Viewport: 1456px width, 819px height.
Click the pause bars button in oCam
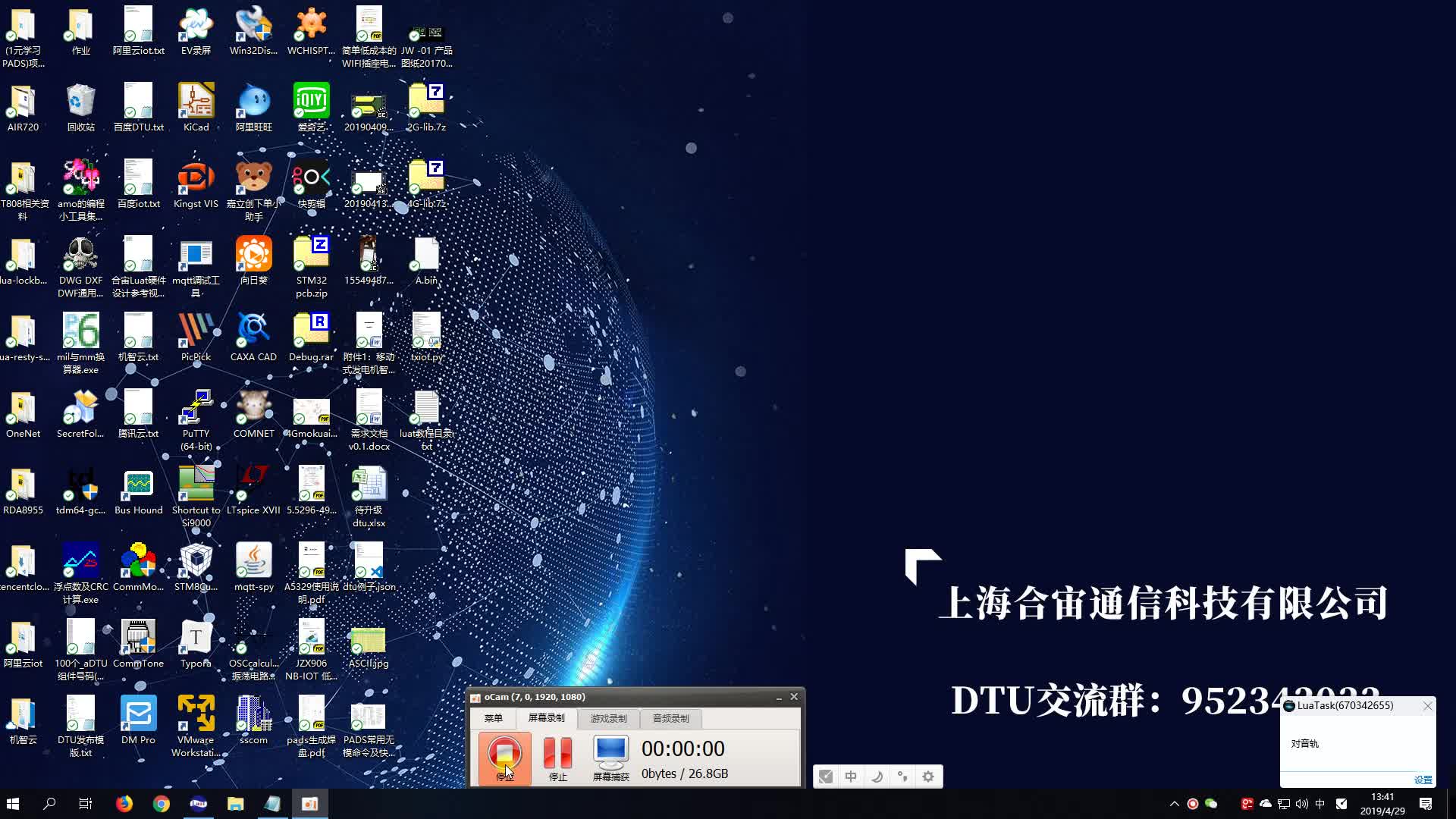tap(557, 758)
